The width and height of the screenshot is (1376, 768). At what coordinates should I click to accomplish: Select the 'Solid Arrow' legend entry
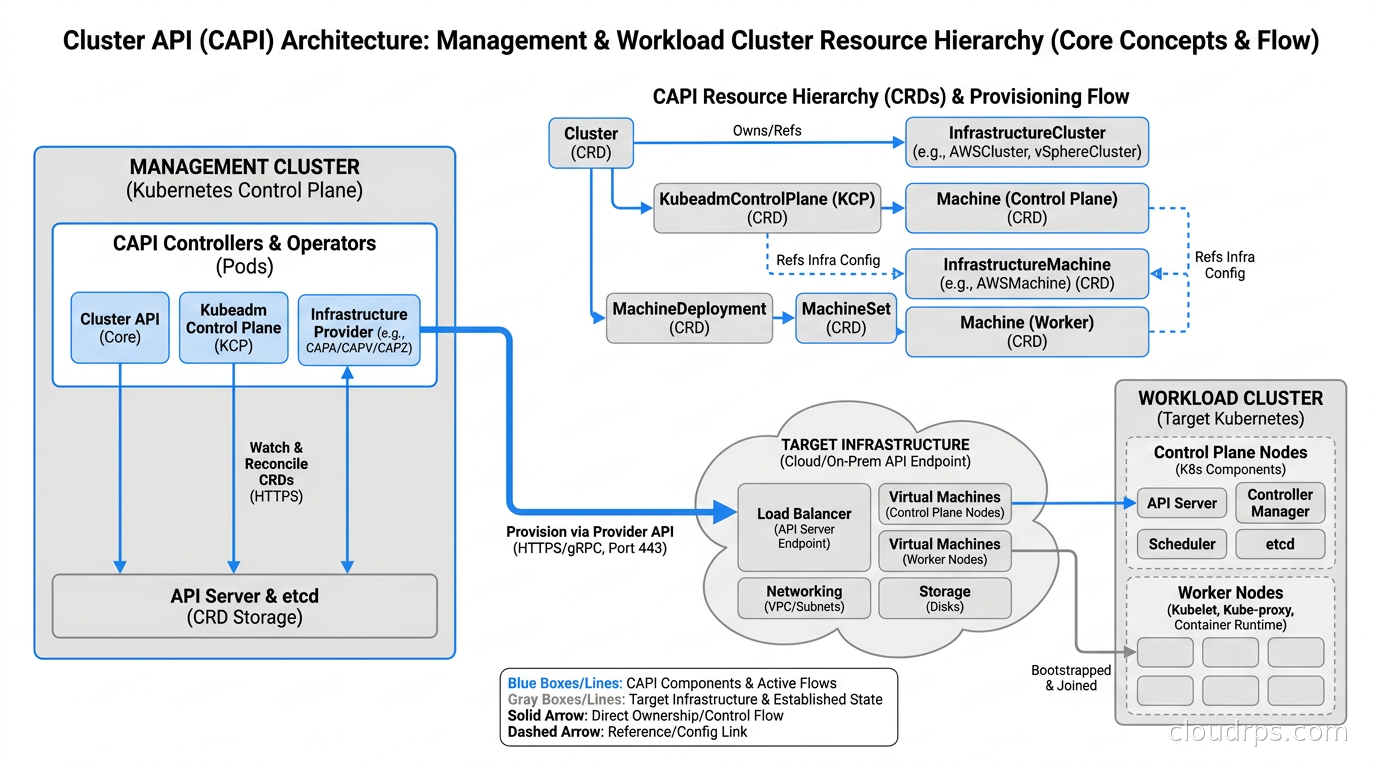(646, 715)
